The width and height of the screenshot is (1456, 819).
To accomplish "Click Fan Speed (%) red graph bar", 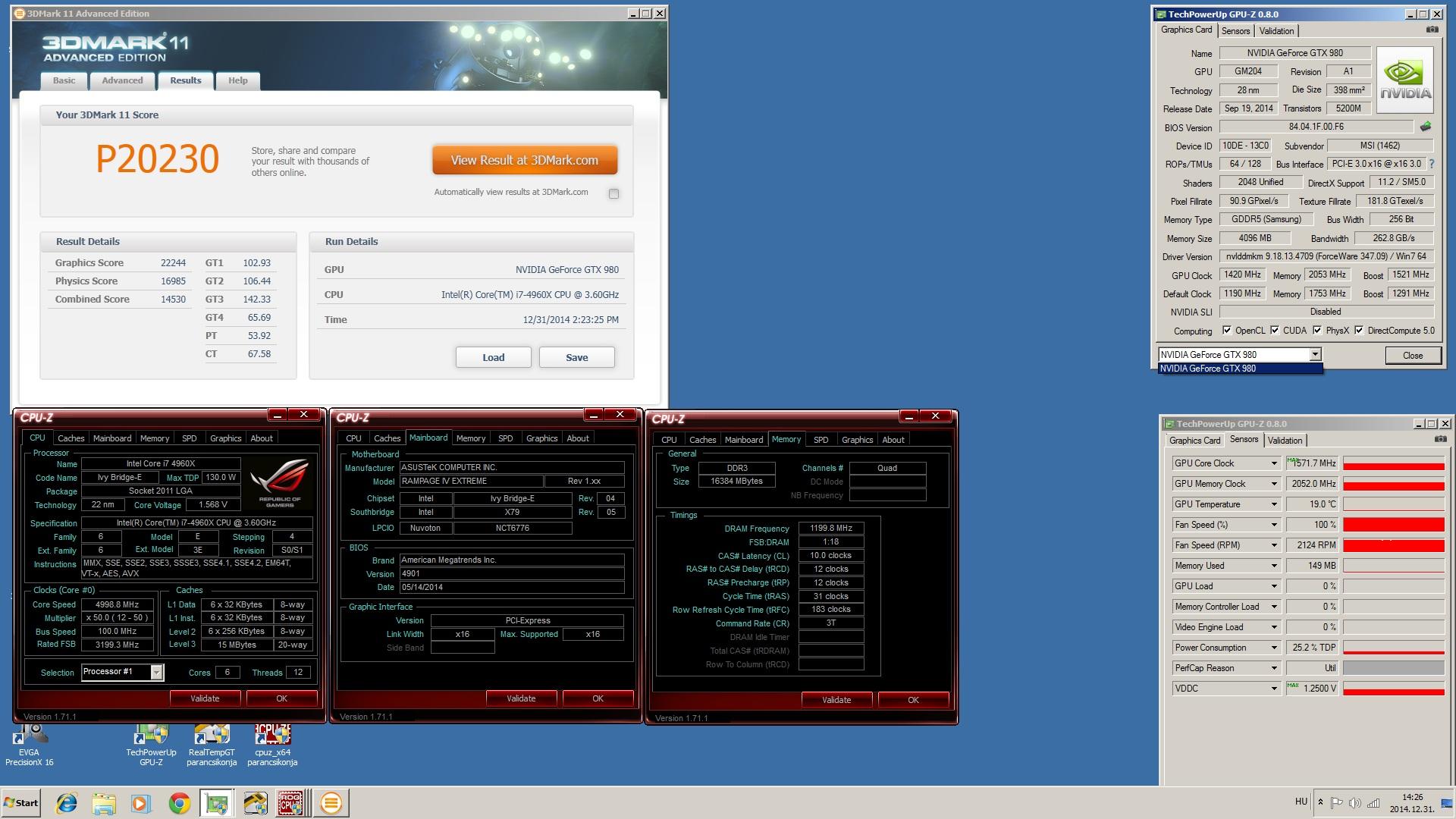I will click(1393, 525).
